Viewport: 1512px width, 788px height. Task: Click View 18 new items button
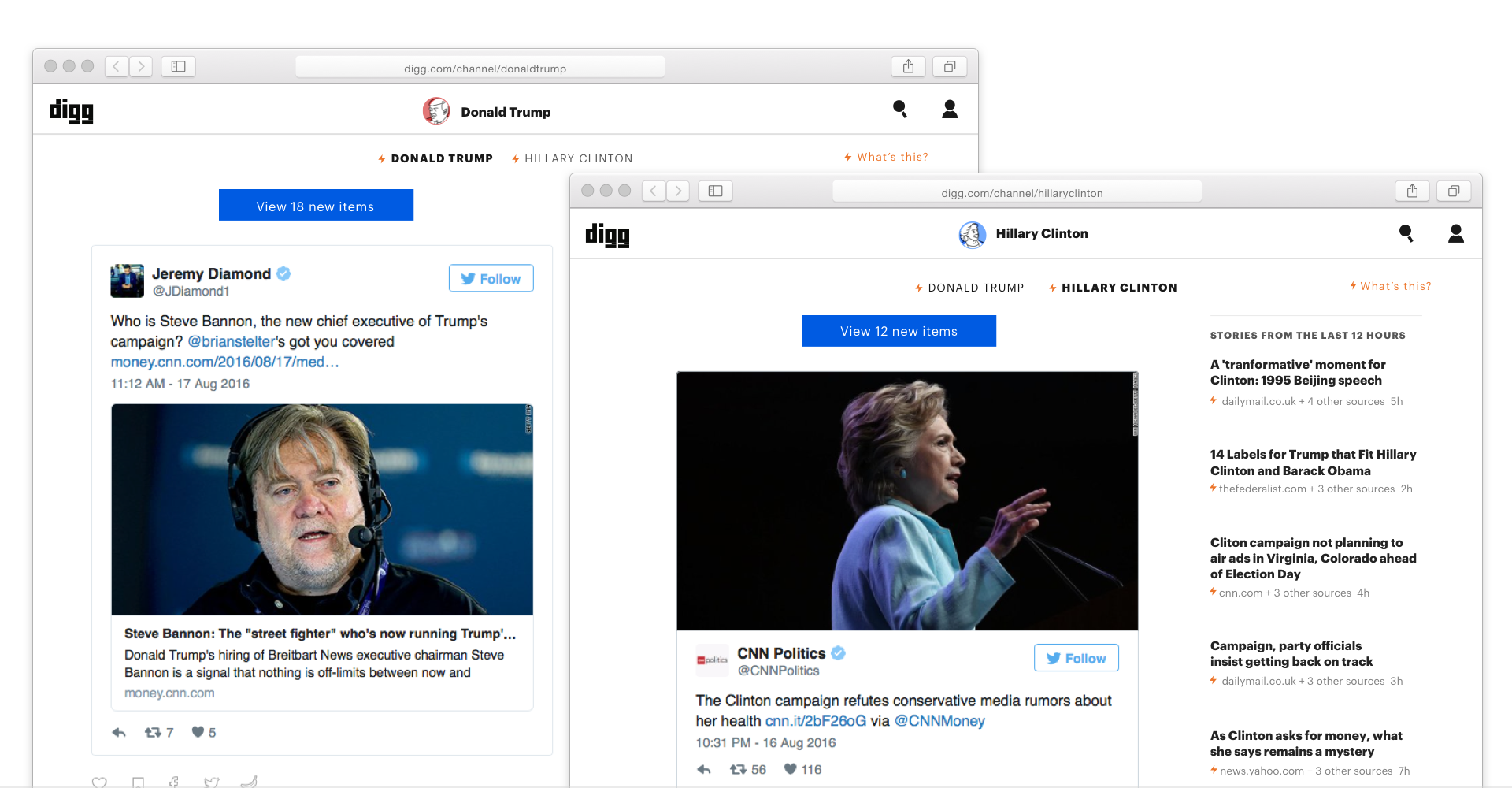[x=316, y=206]
